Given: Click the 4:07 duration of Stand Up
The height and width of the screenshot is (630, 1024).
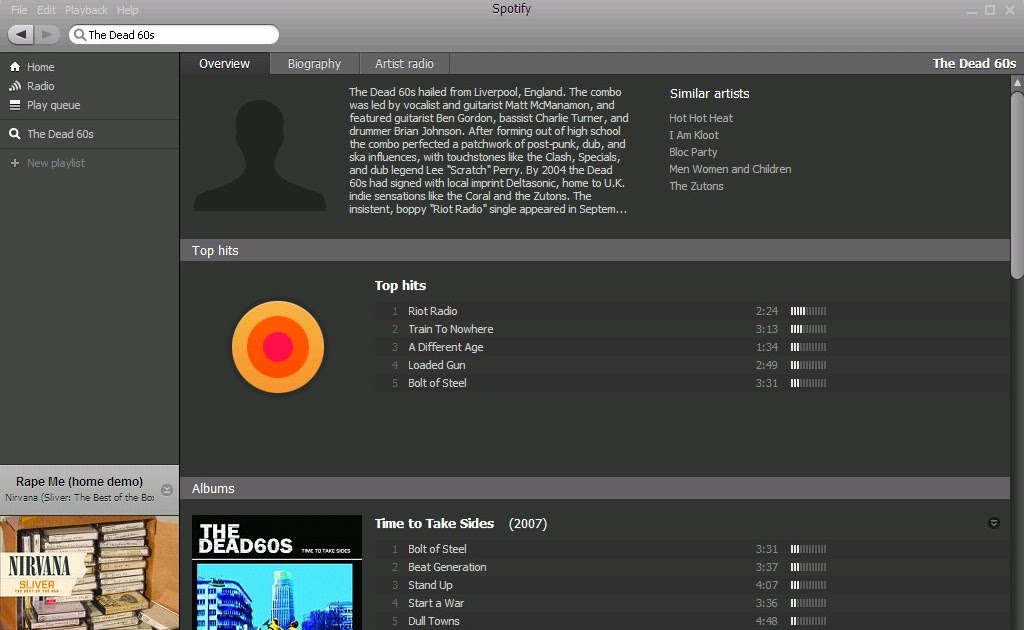Looking at the screenshot, I should tap(767, 585).
